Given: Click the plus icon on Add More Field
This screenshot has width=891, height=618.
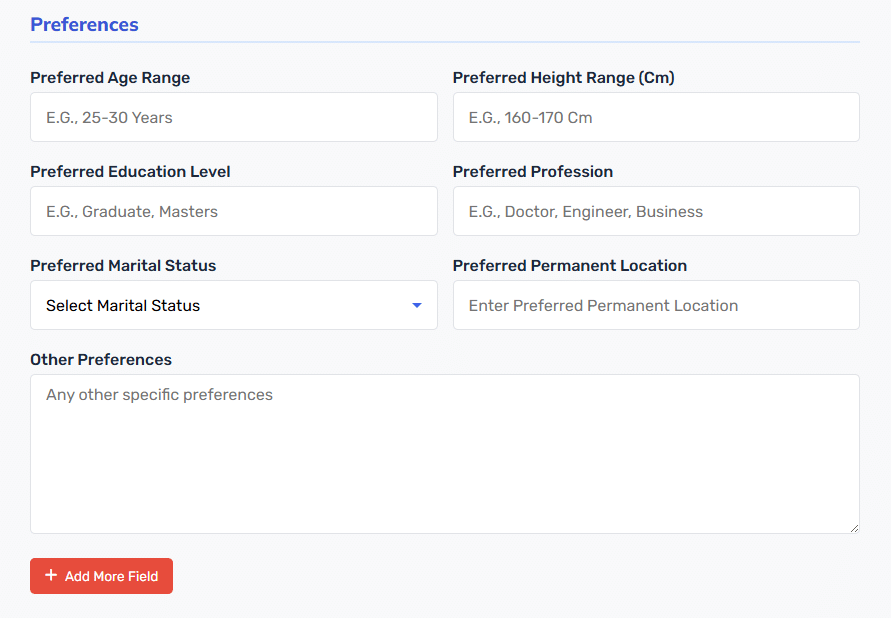Looking at the screenshot, I should tap(51, 575).
